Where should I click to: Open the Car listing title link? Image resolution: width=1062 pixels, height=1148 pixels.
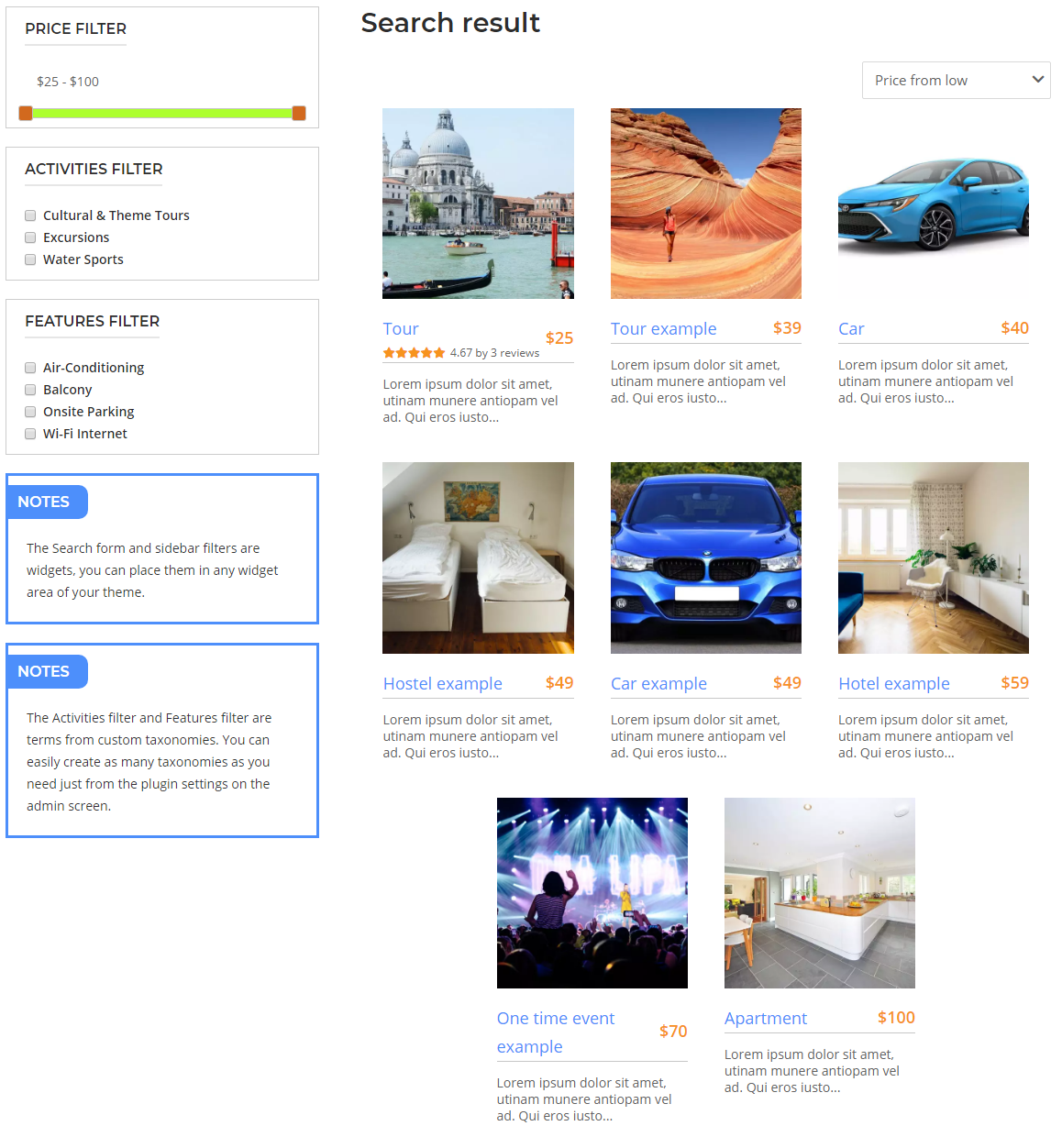[851, 328]
